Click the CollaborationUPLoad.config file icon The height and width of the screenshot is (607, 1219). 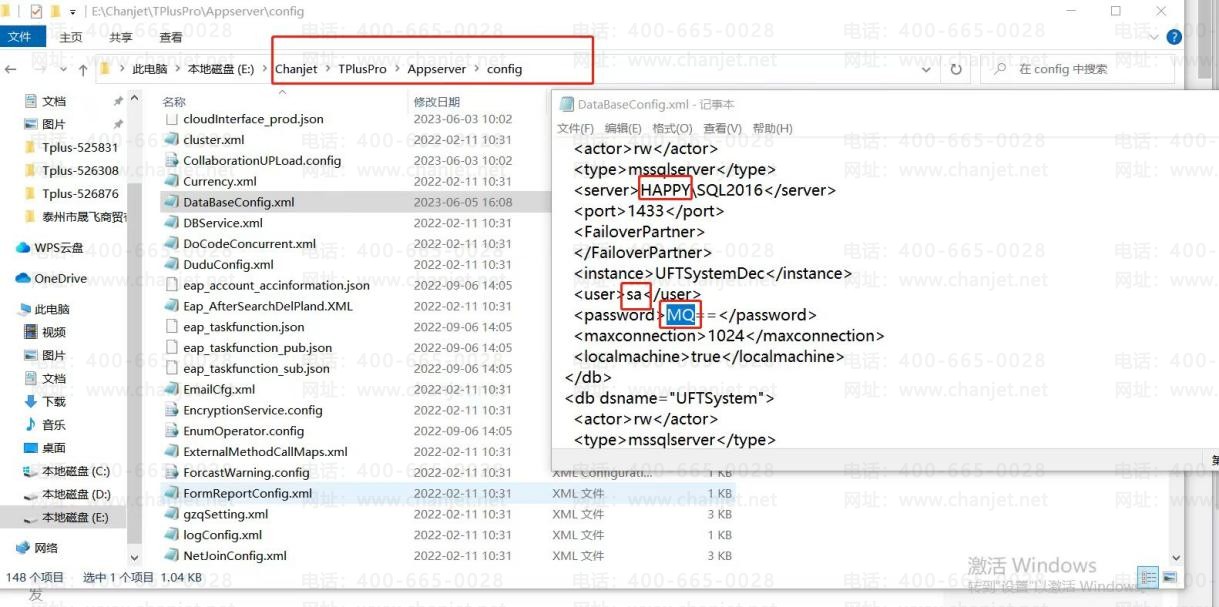point(170,160)
